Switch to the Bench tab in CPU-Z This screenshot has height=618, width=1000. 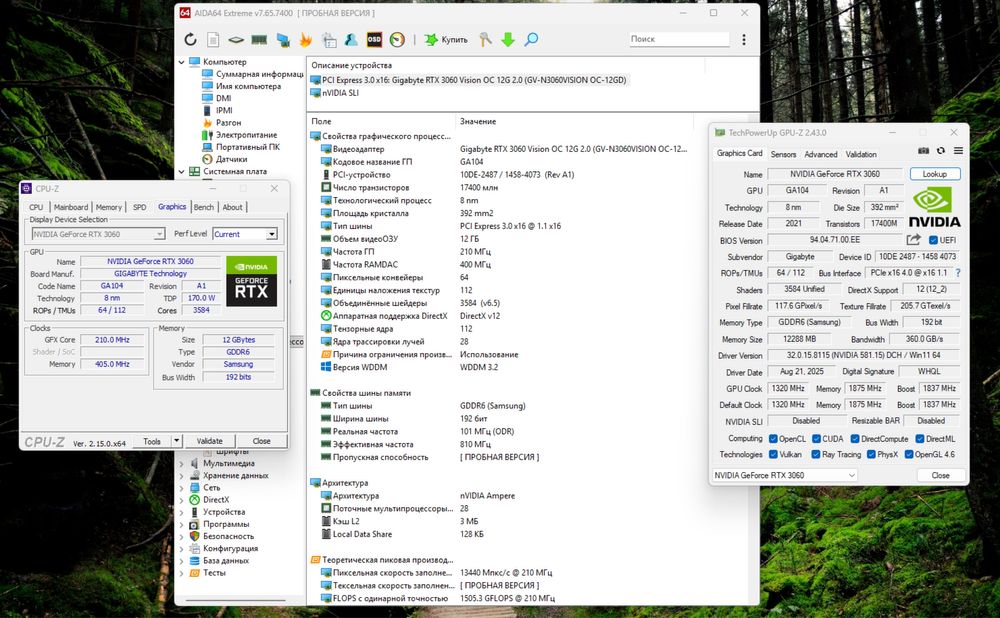coord(203,207)
